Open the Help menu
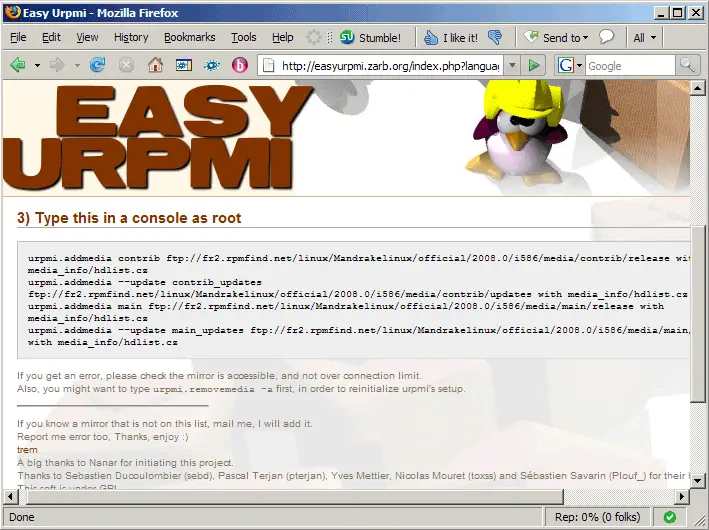709x530 pixels. [283, 38]
